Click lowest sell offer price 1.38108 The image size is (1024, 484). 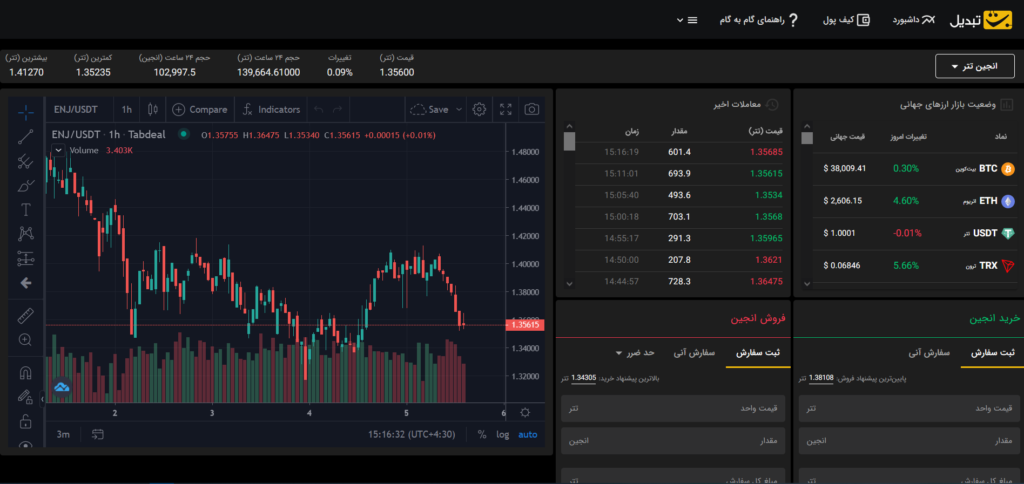click(x=821, y=378)
